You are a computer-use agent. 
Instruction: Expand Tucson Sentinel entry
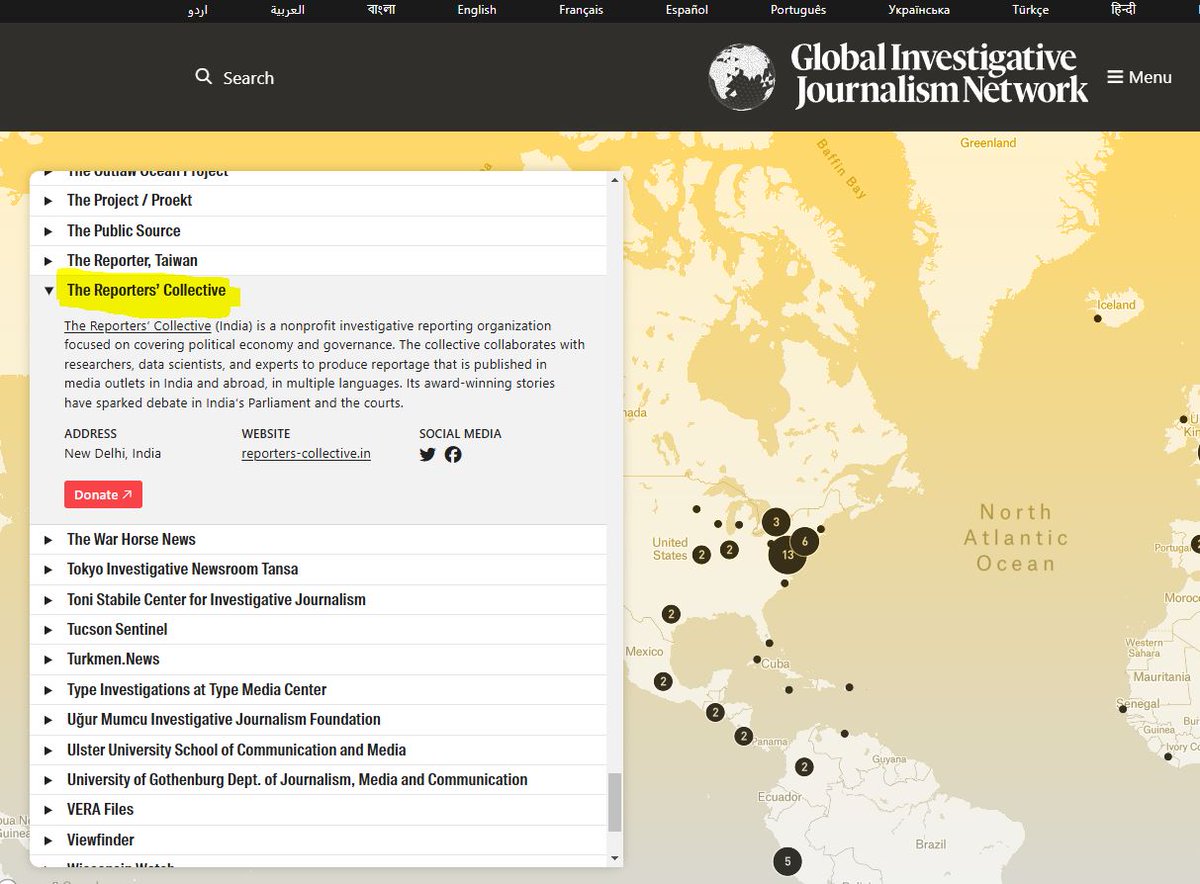click(318, 629)
